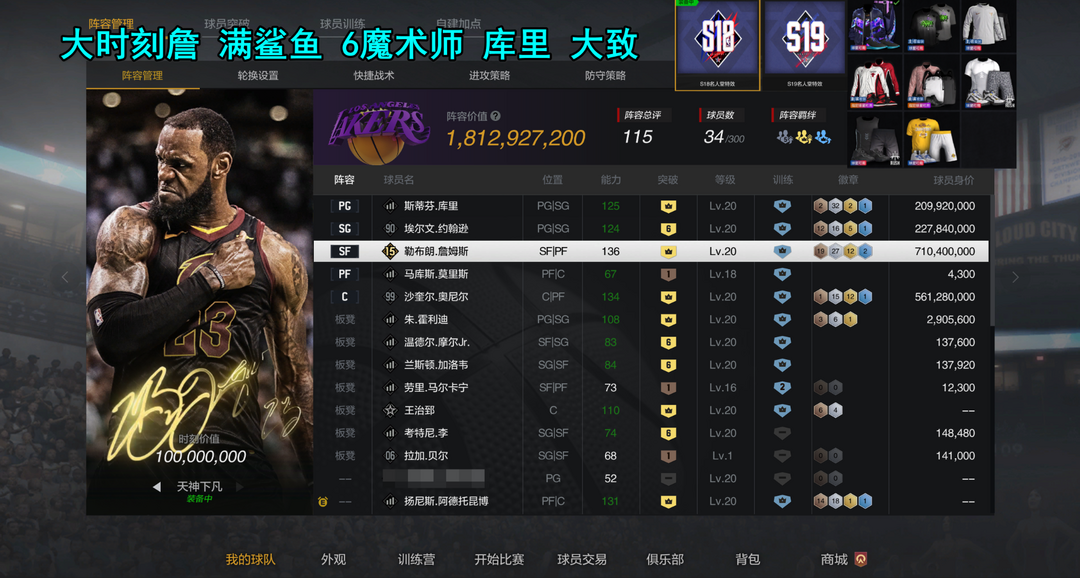Screen dimensions: 1080x578
Task: Click the gold bond icon under 阵容羁绊
Action: pyautogui.click(x=803, y=137)
